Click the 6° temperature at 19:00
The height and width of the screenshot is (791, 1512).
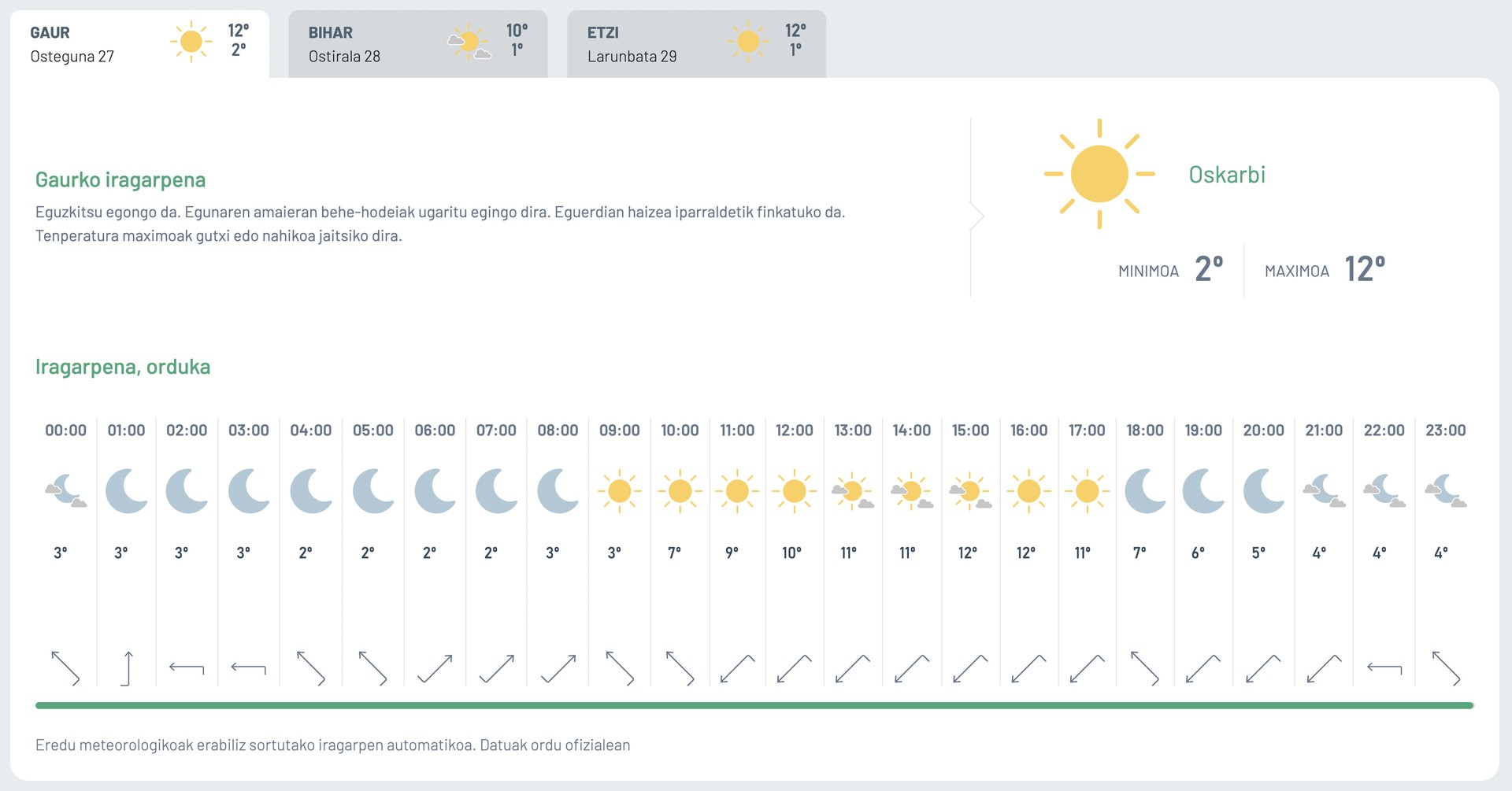coord(1198,553)
